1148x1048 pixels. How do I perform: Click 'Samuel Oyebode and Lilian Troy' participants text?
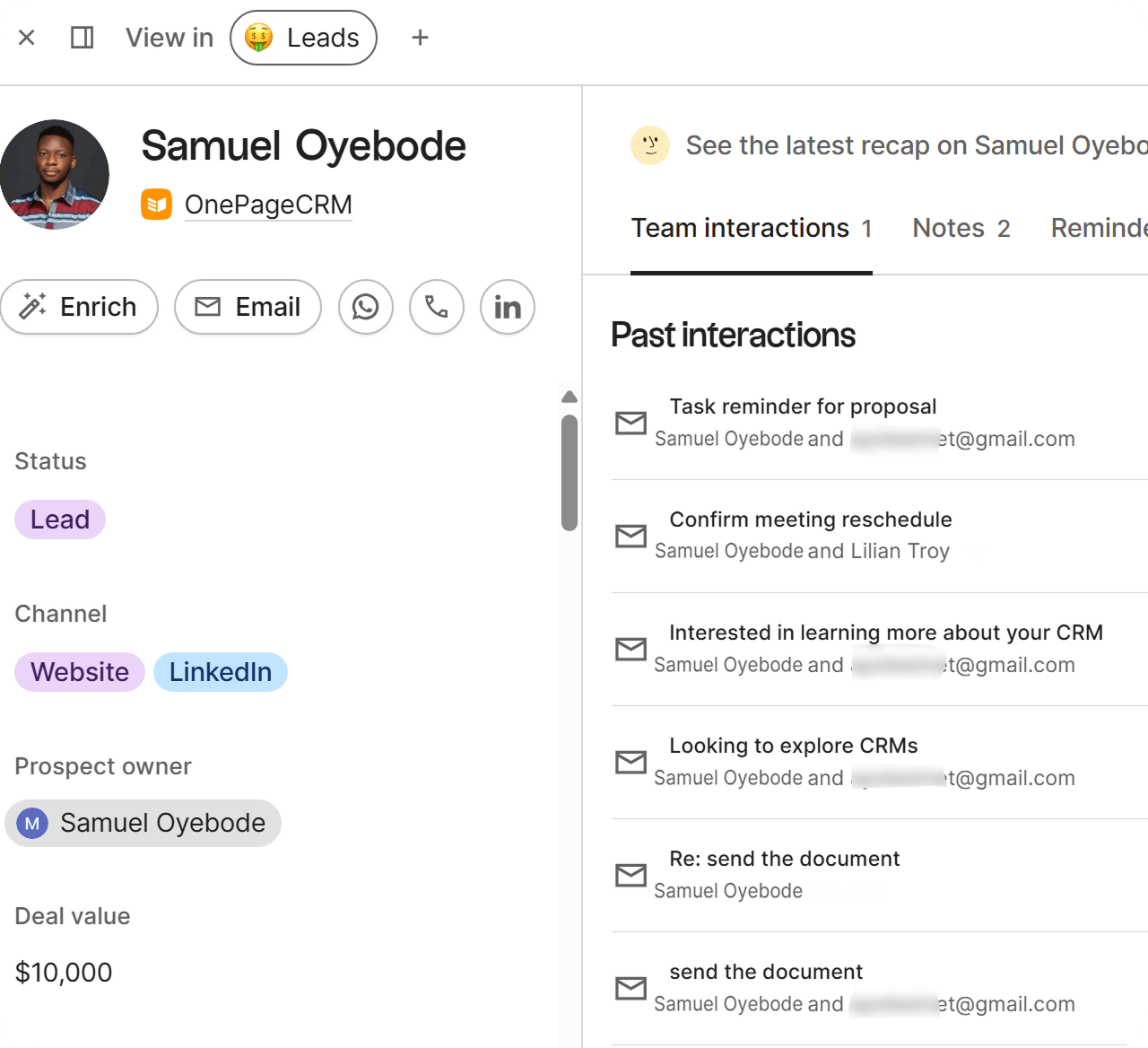tap(802, 551)
